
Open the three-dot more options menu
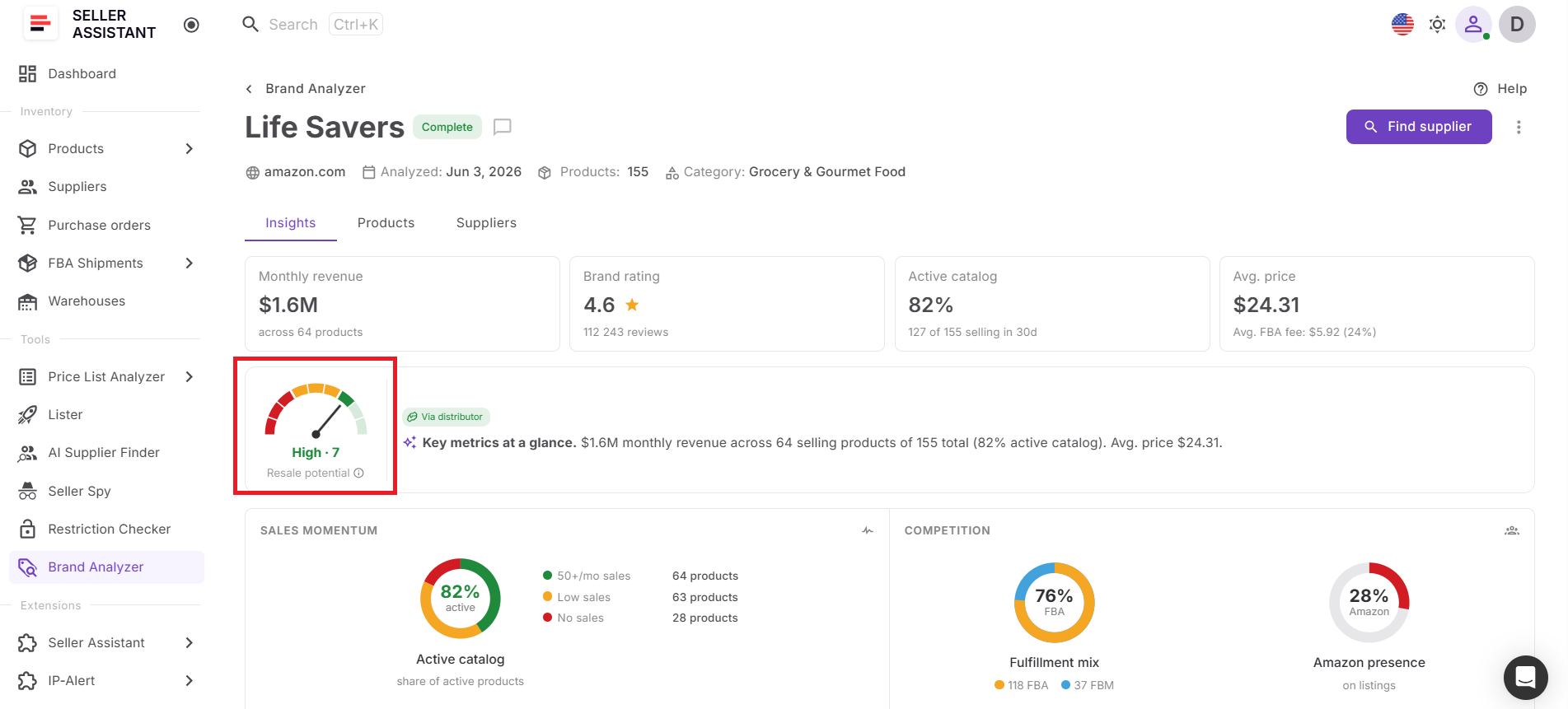click(x=1519, y=127)
